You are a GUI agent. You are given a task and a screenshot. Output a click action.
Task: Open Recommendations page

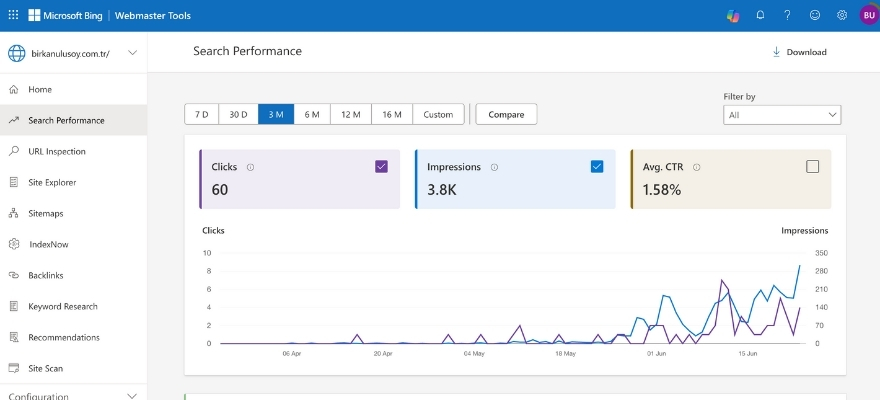point(74,337)
